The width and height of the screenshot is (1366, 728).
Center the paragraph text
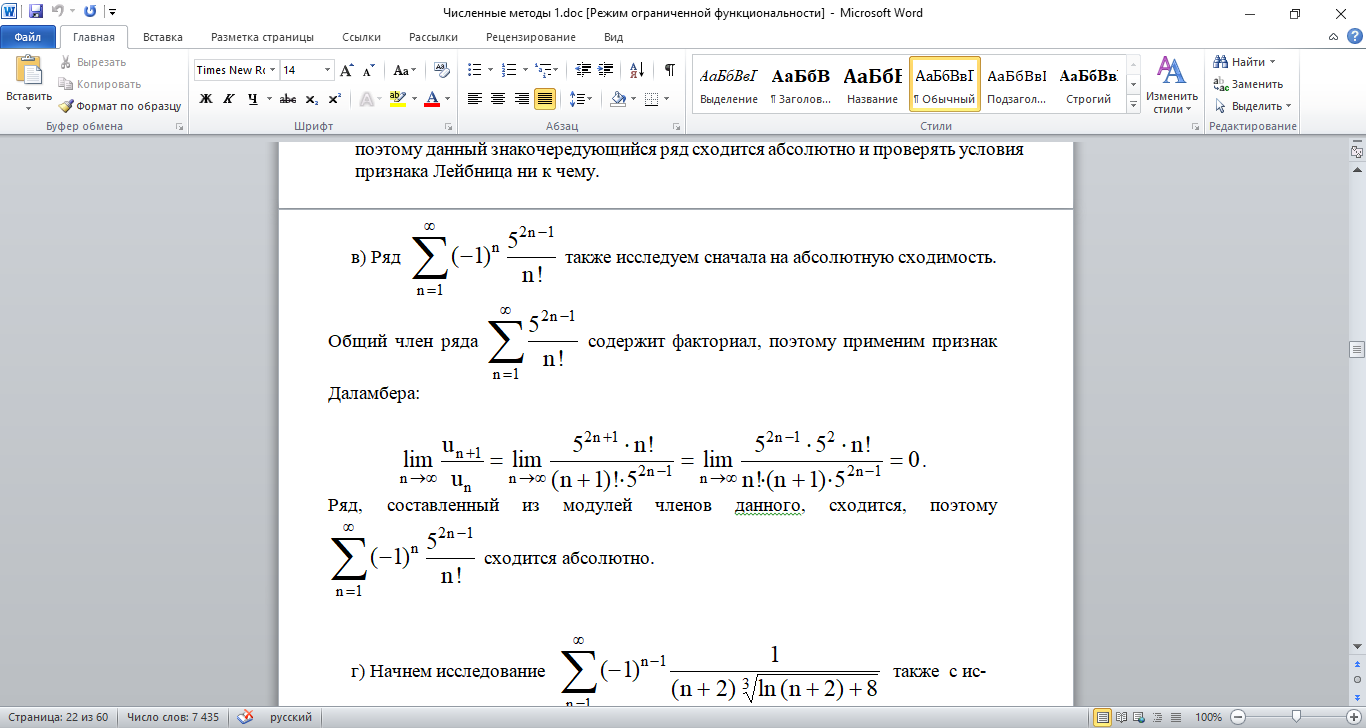coord(498,99)
